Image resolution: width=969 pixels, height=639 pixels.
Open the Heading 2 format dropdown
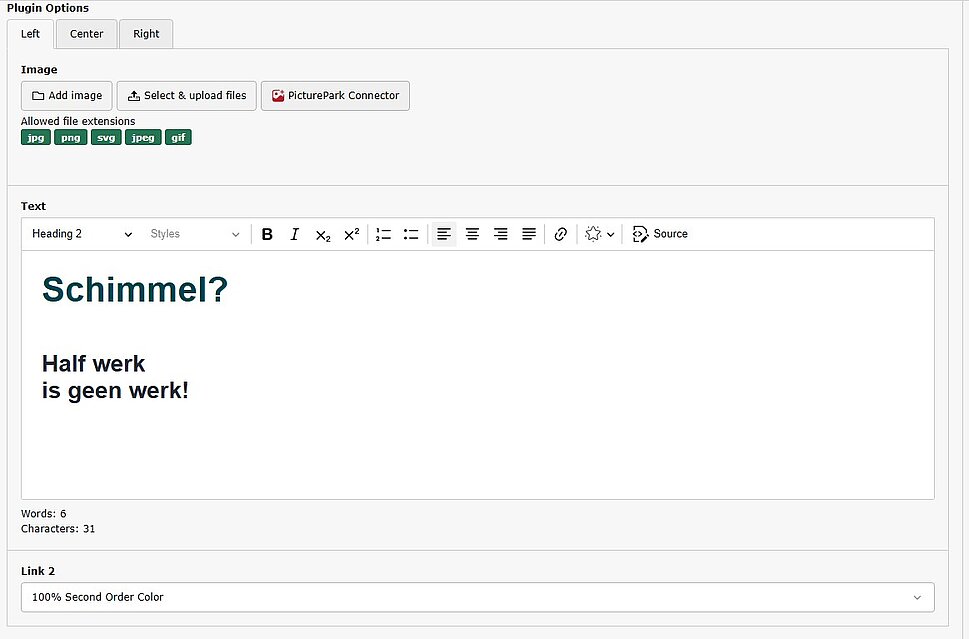click(82, 234)
